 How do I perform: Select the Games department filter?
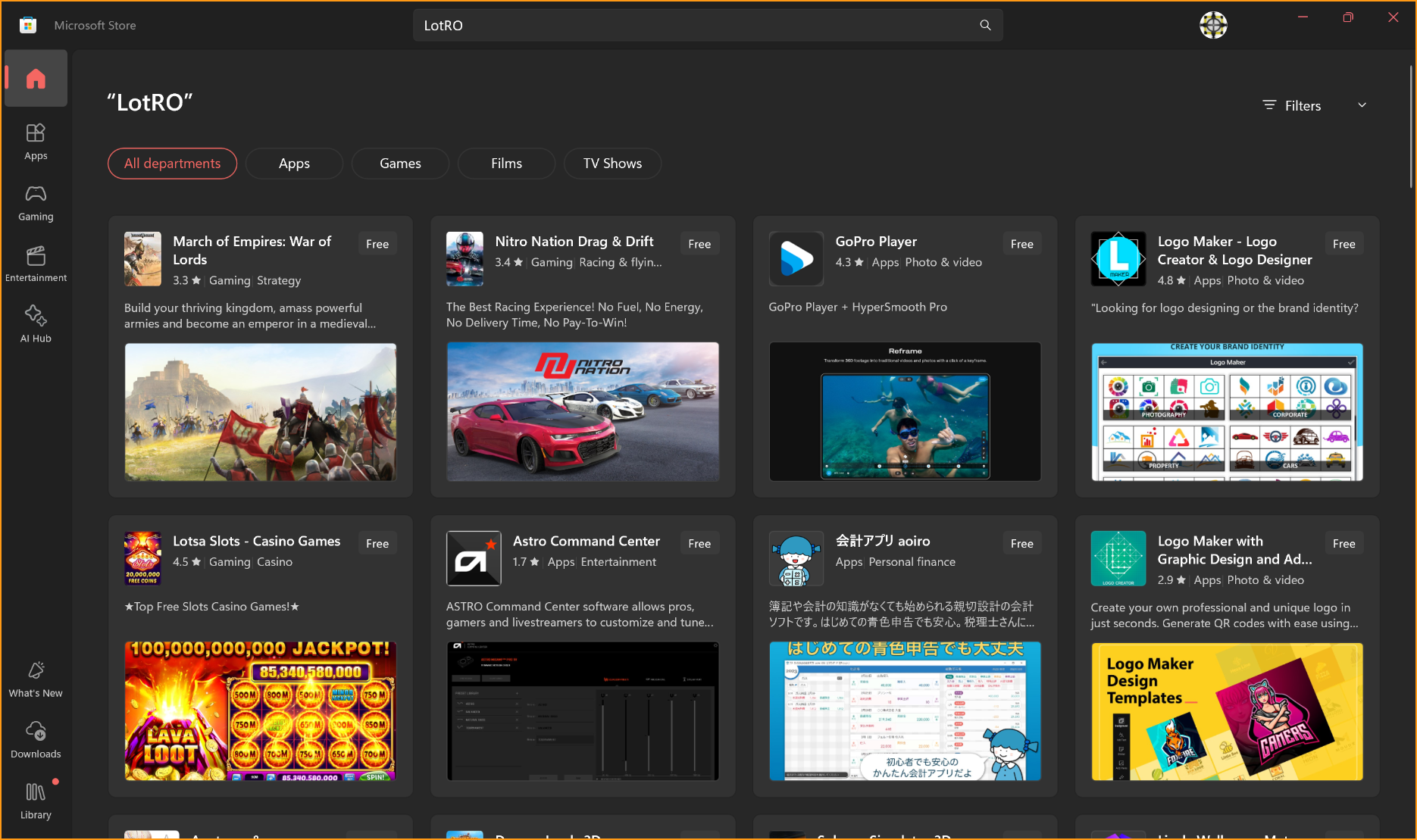click(400, 164)
